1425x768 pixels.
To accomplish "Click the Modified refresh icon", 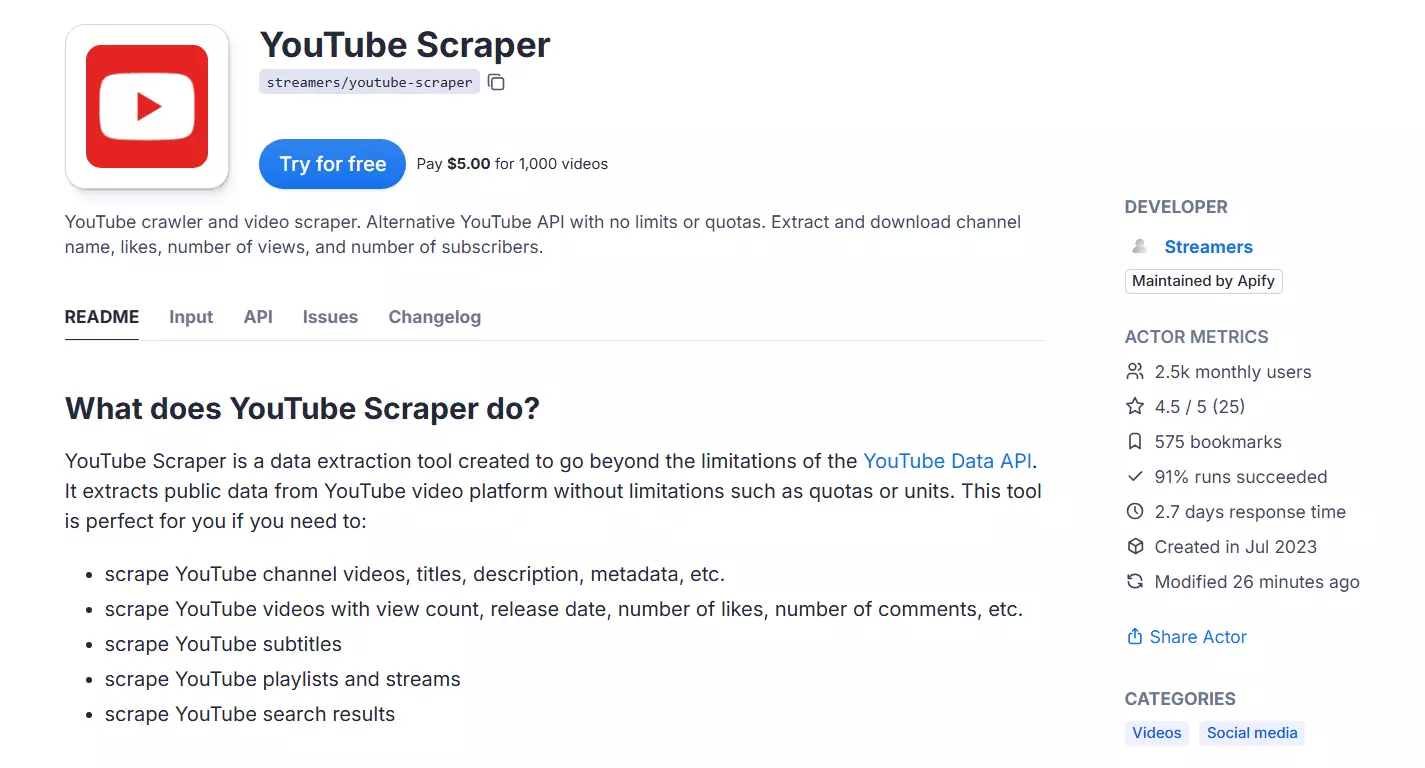I will coord(1134,581).
